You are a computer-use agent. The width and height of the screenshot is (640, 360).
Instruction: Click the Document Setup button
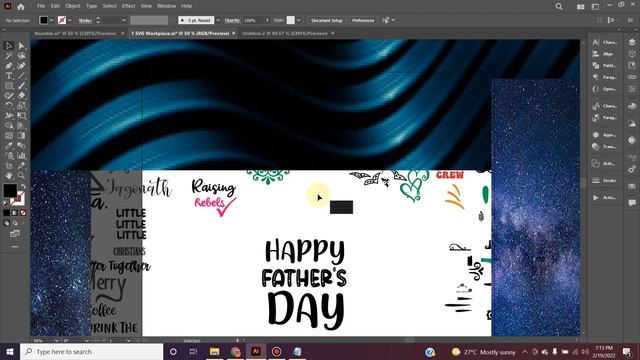(327, 20)
